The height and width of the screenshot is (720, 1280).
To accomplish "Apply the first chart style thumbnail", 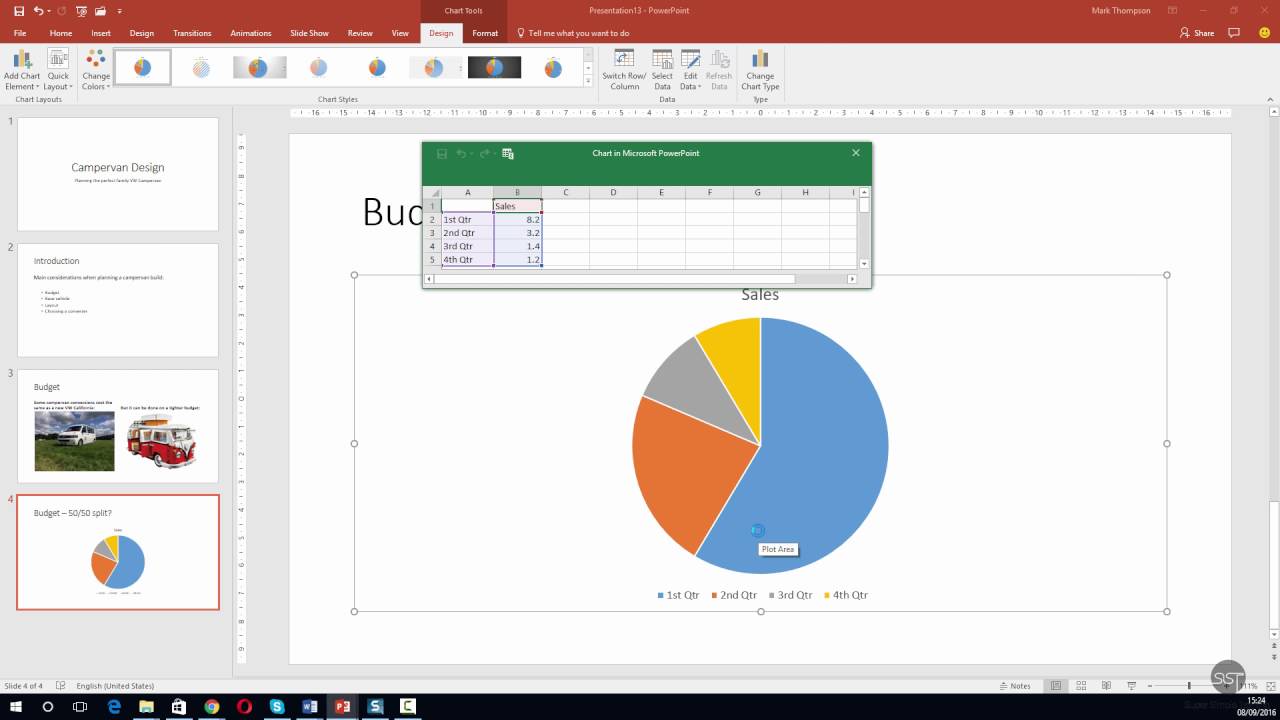I will (143, 68).
